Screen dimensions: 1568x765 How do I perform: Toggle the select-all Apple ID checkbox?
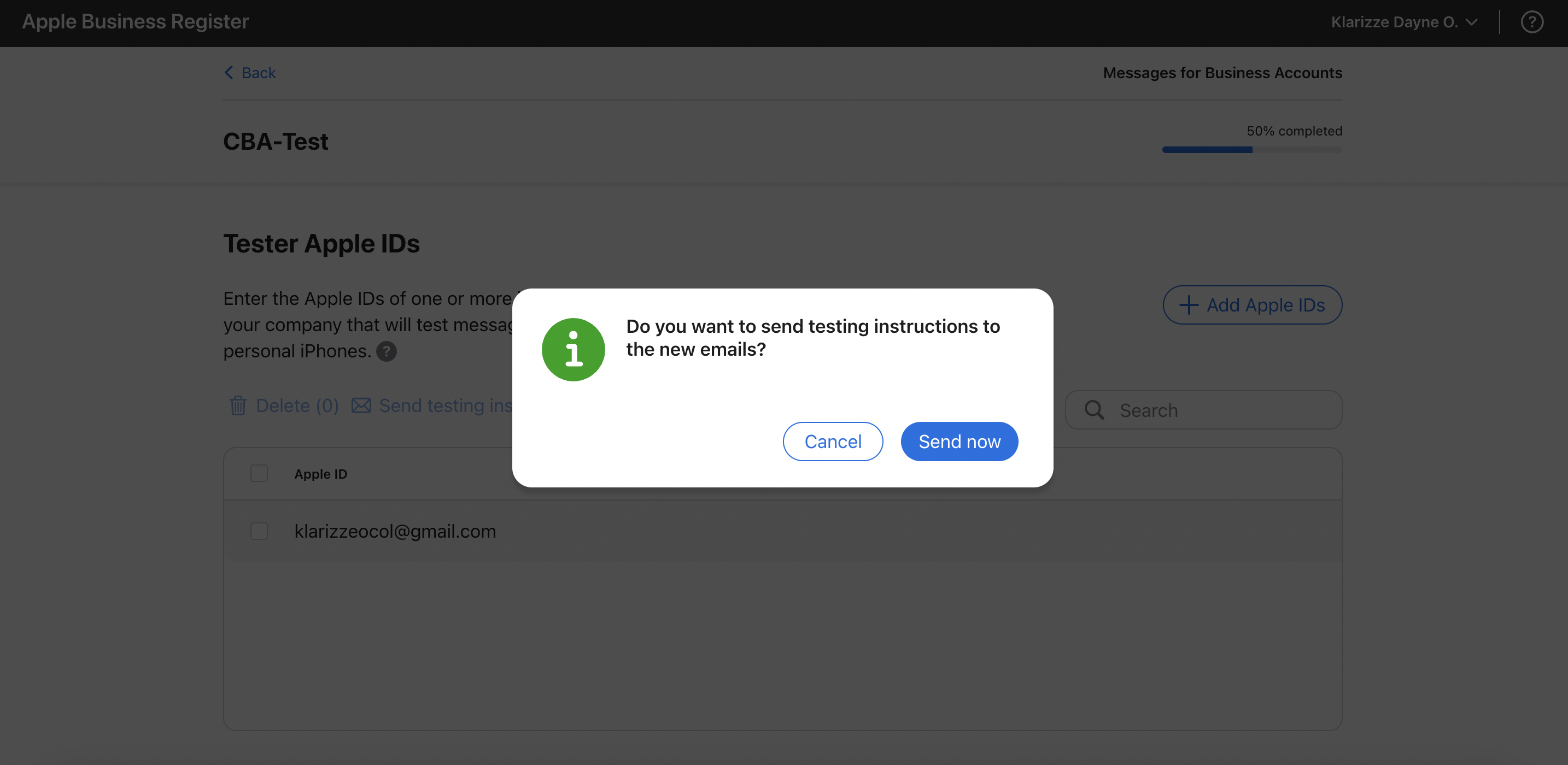(259, 474)
